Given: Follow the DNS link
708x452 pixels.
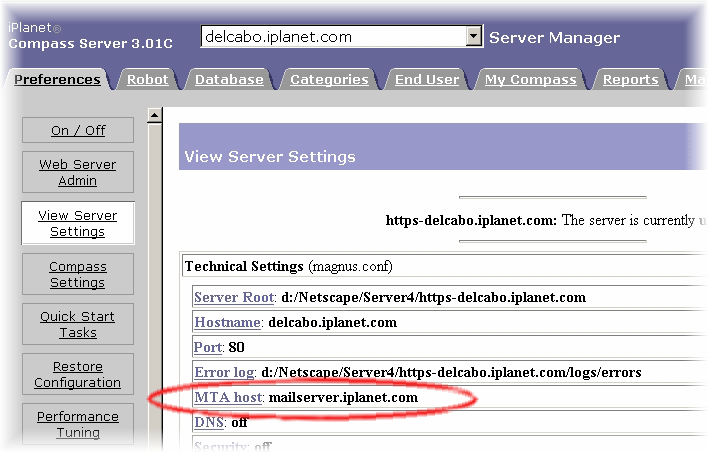Looking at the screenshot, I should point(209,422).
